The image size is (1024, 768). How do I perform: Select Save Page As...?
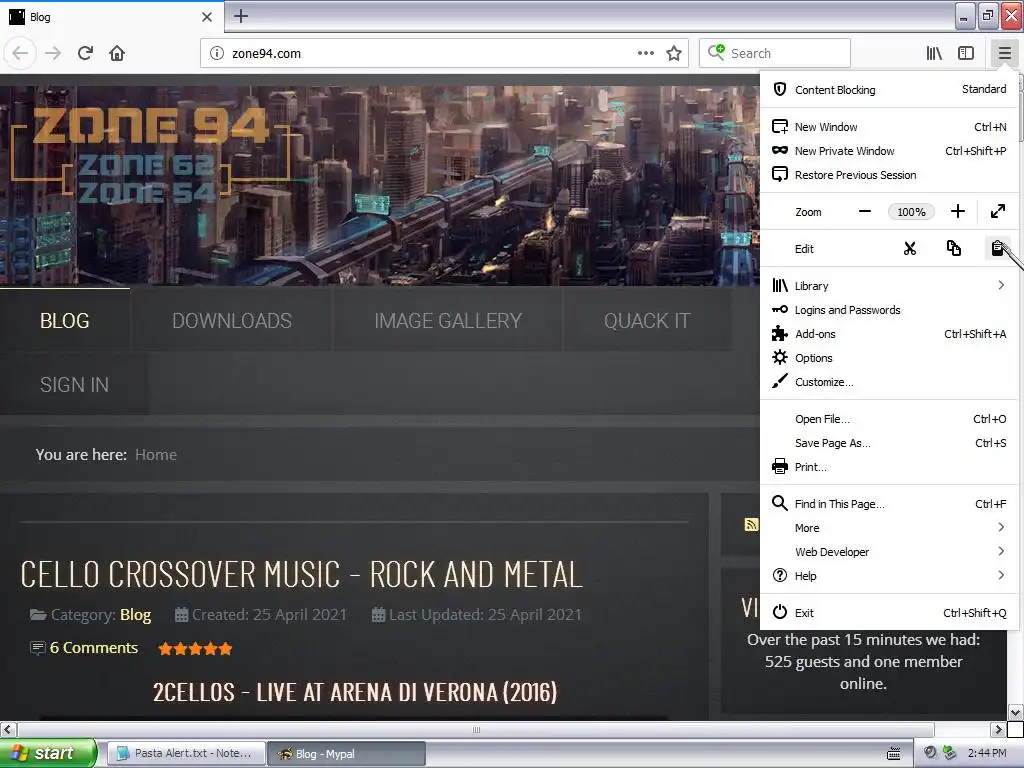(x=889, y=443)
